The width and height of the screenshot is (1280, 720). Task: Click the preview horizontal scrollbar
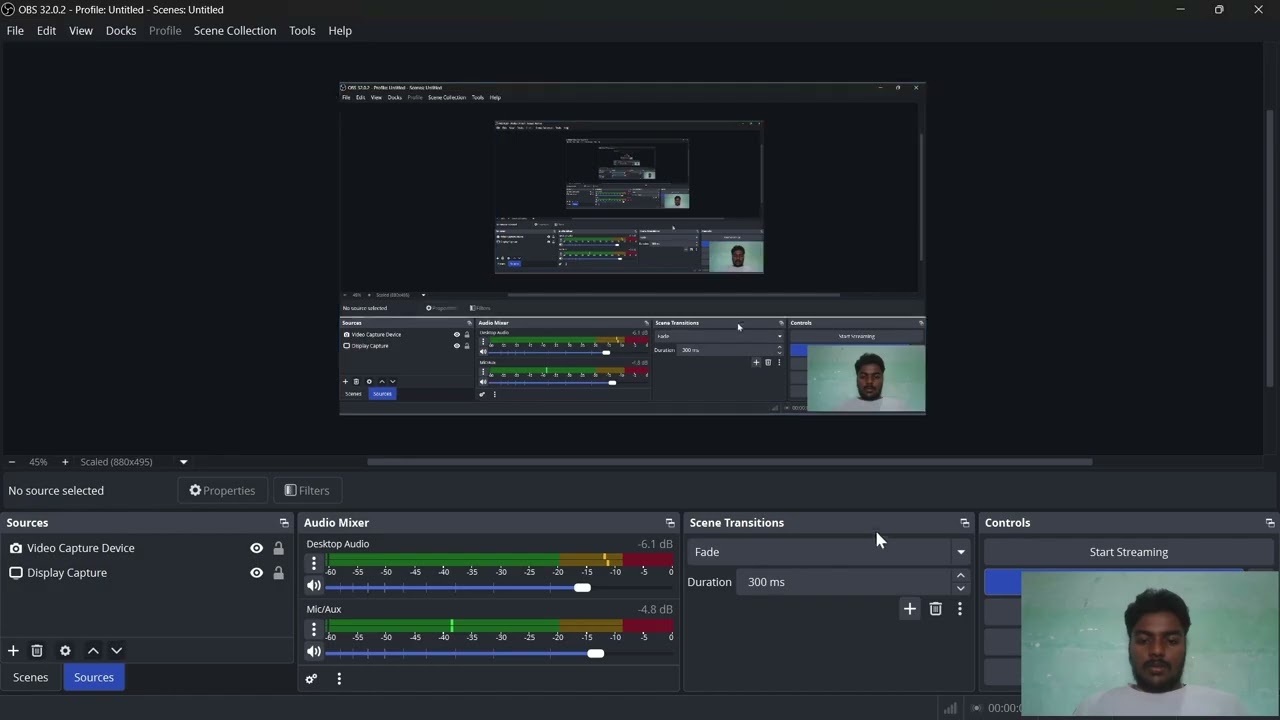pyautogui.click(x=730, y=462)
